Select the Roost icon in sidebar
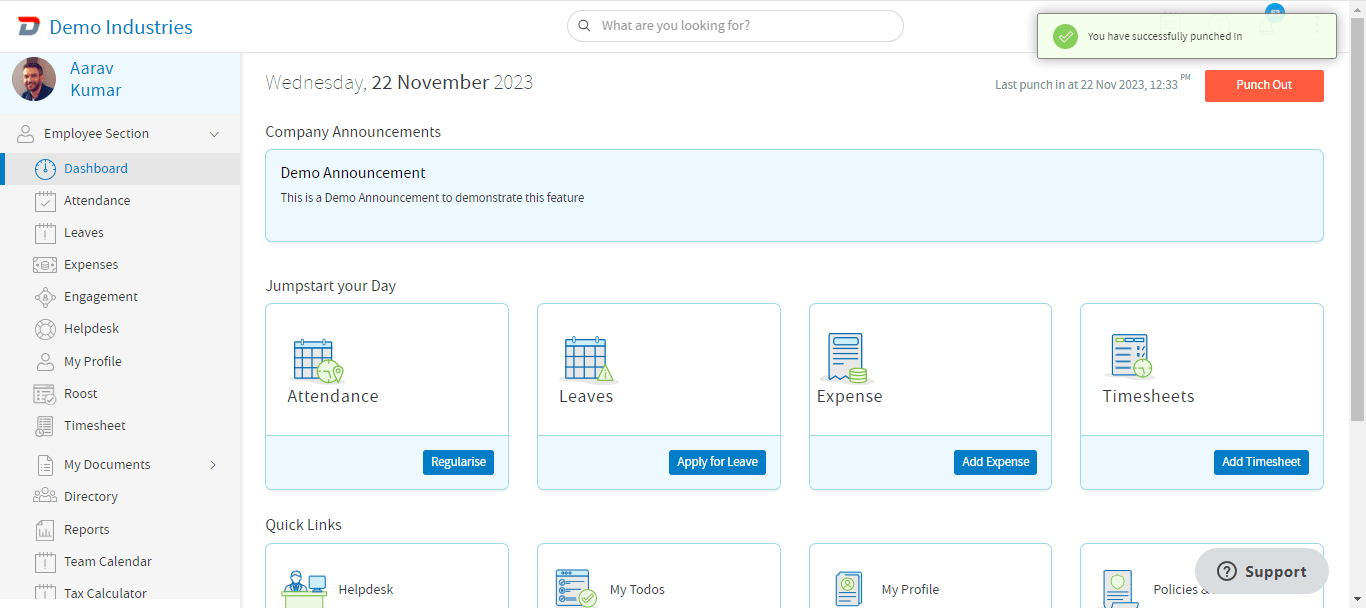 point(45,394)
